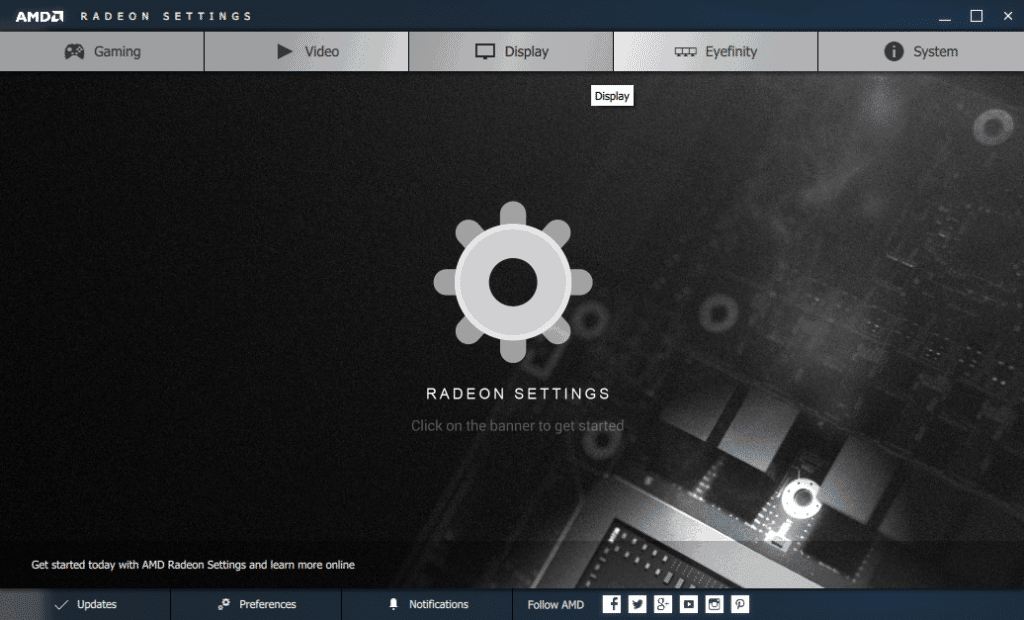Click the Pinterest icon

[740, 604]
